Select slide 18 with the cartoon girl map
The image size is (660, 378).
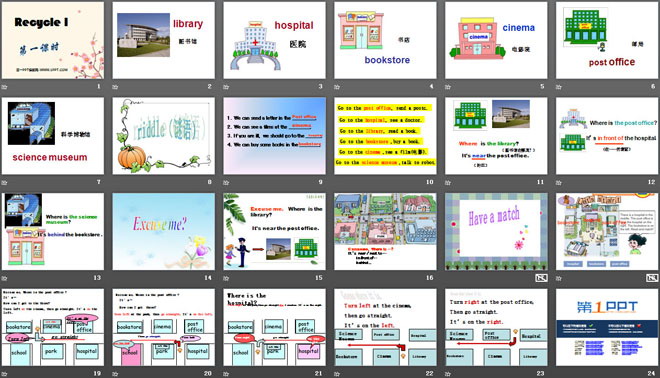607,232
